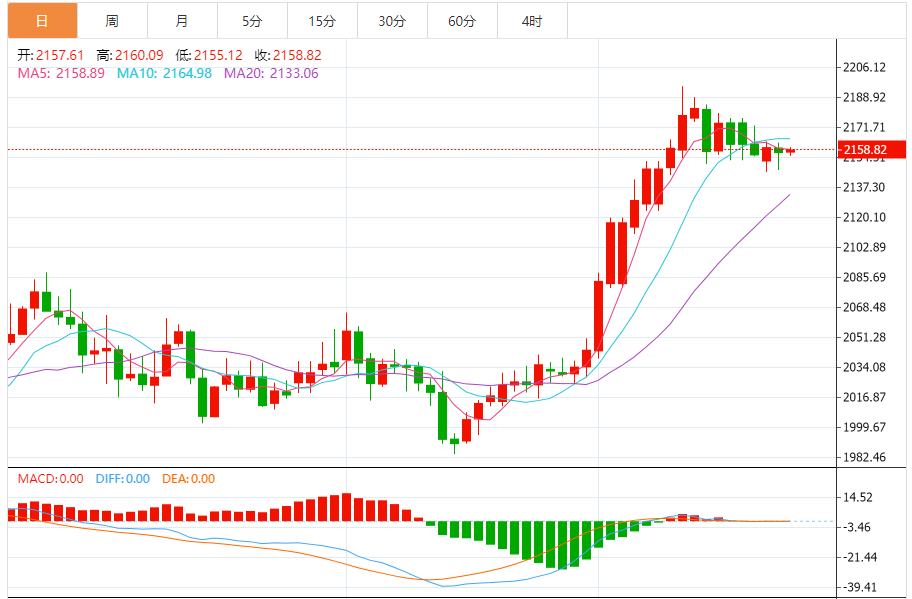Click the 高:2160.09 high price value
This screenshot has height=599, width=912.
point(130,55)
